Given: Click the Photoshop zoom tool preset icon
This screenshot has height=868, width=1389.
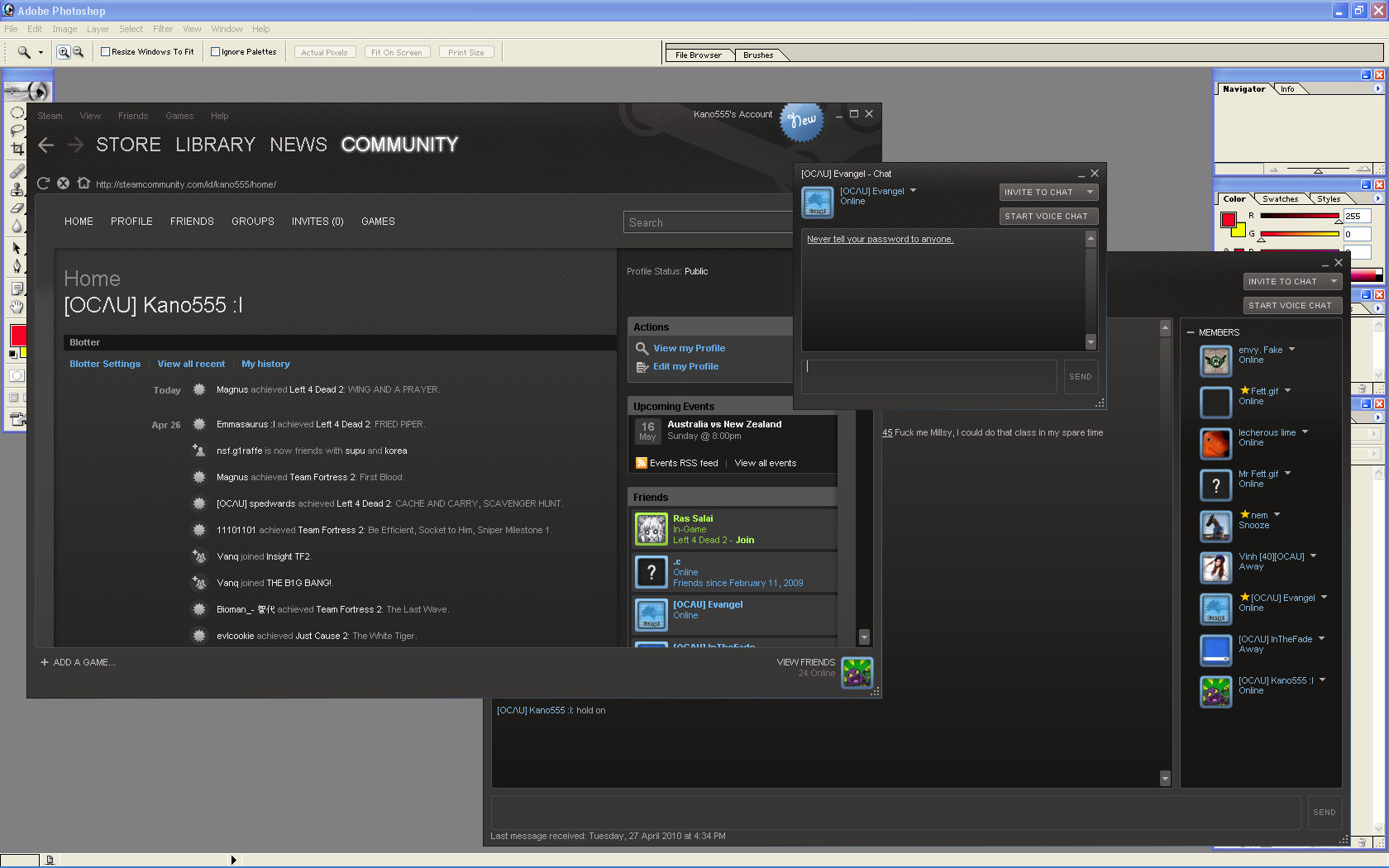Looking at the screenshot, I should tap(24, 52).
